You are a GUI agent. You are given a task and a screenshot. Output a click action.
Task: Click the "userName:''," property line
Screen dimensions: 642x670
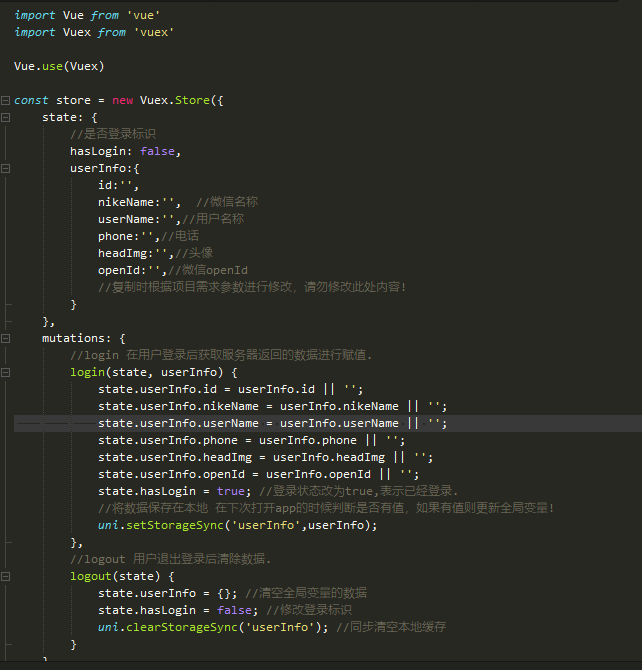139,219
